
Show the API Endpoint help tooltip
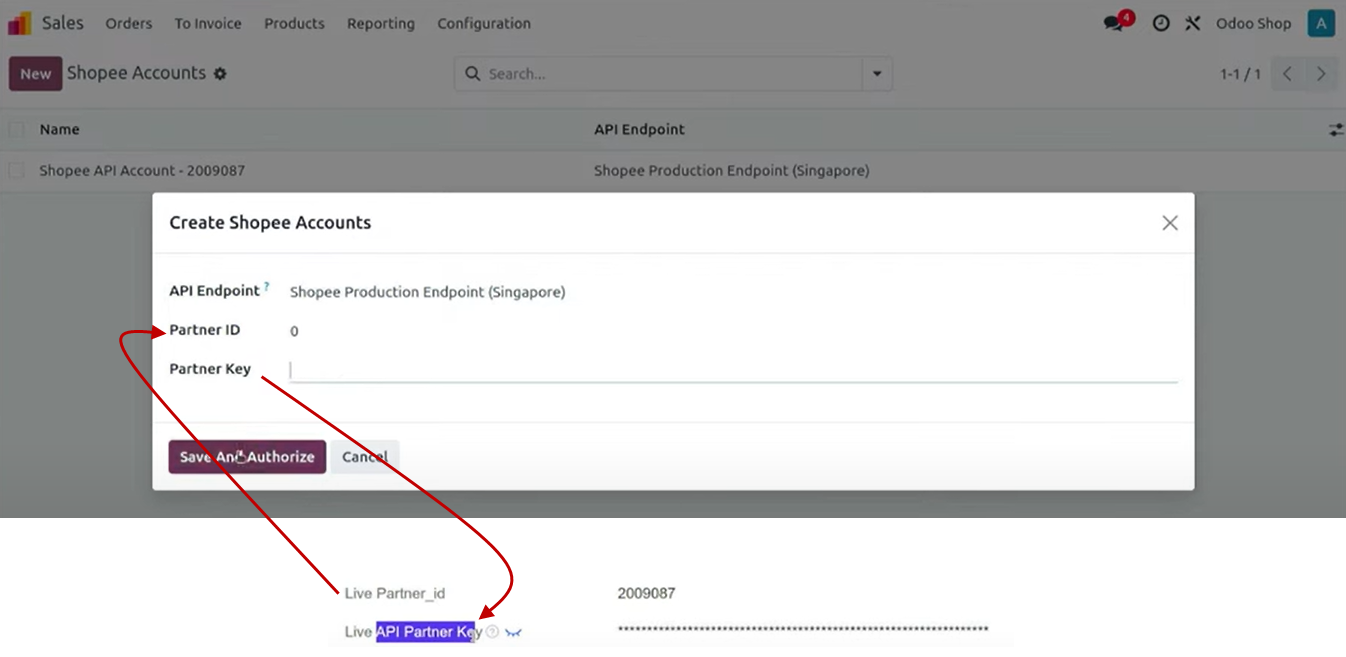(267, 287)
